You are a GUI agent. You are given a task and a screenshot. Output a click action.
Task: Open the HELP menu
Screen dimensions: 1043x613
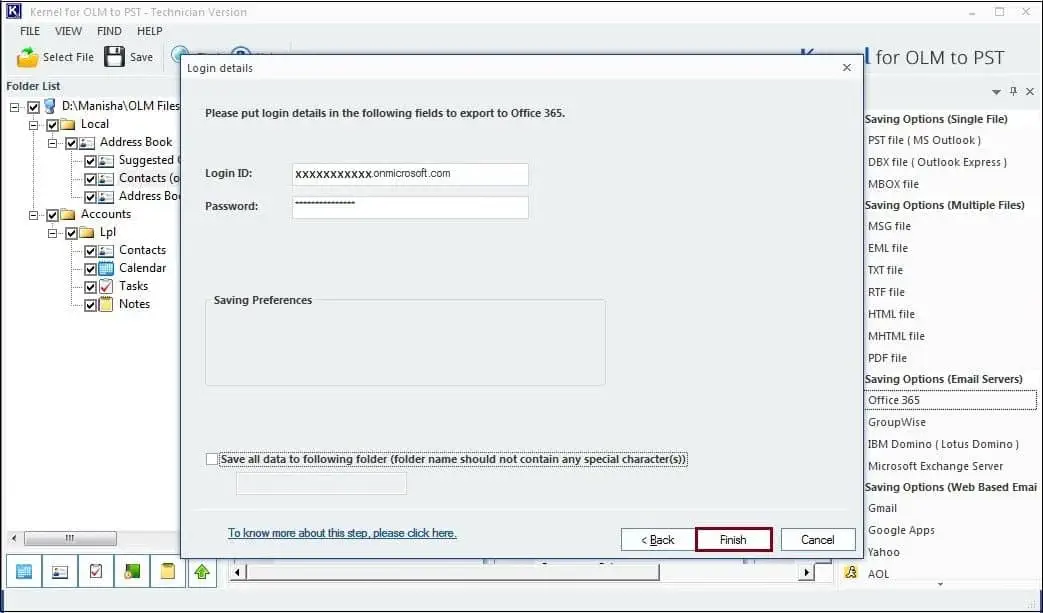coord(150,31)
